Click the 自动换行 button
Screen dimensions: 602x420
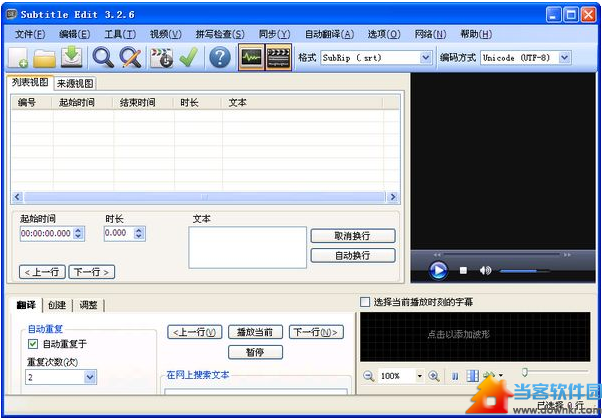click(352, 255)
